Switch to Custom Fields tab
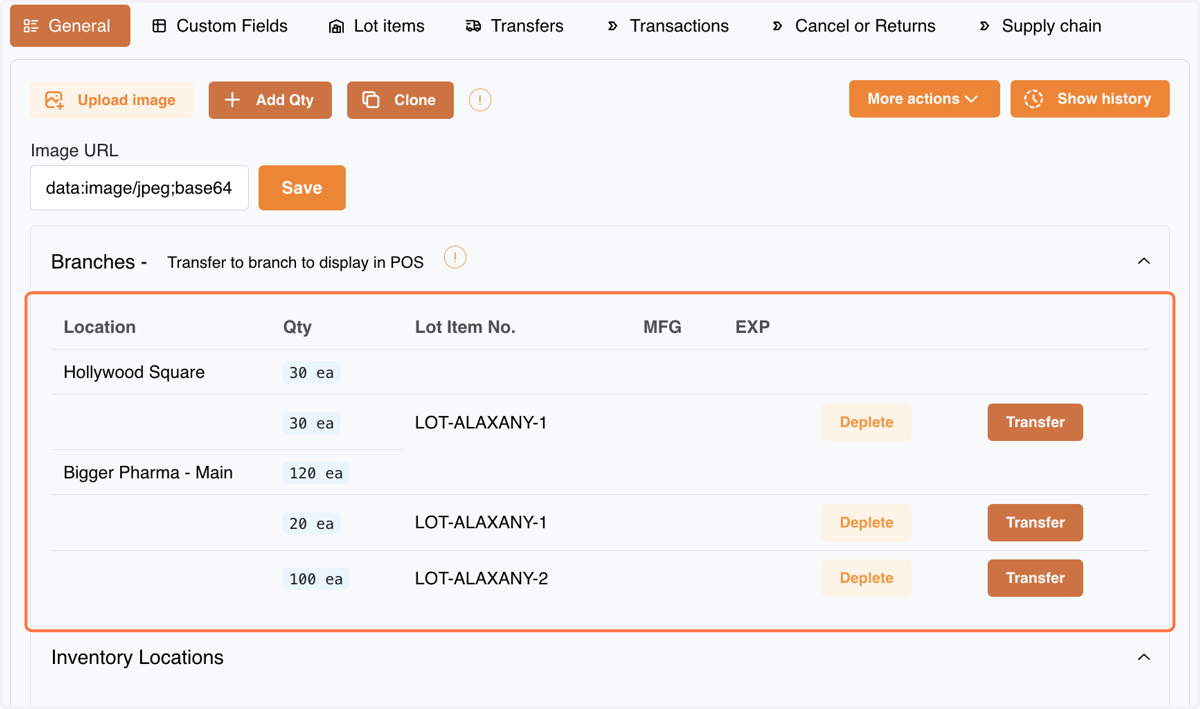 pyautogui.click(x=220, y=26)
